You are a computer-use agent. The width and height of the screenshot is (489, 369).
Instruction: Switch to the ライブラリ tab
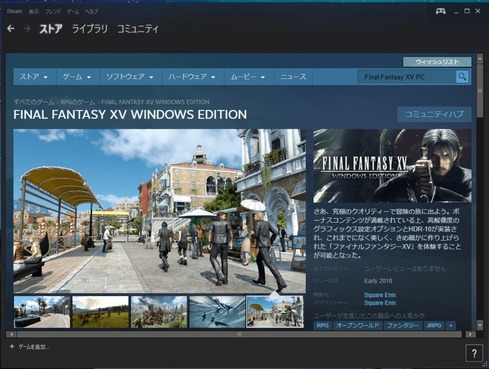pyautogui.click(x=90, y=29)
